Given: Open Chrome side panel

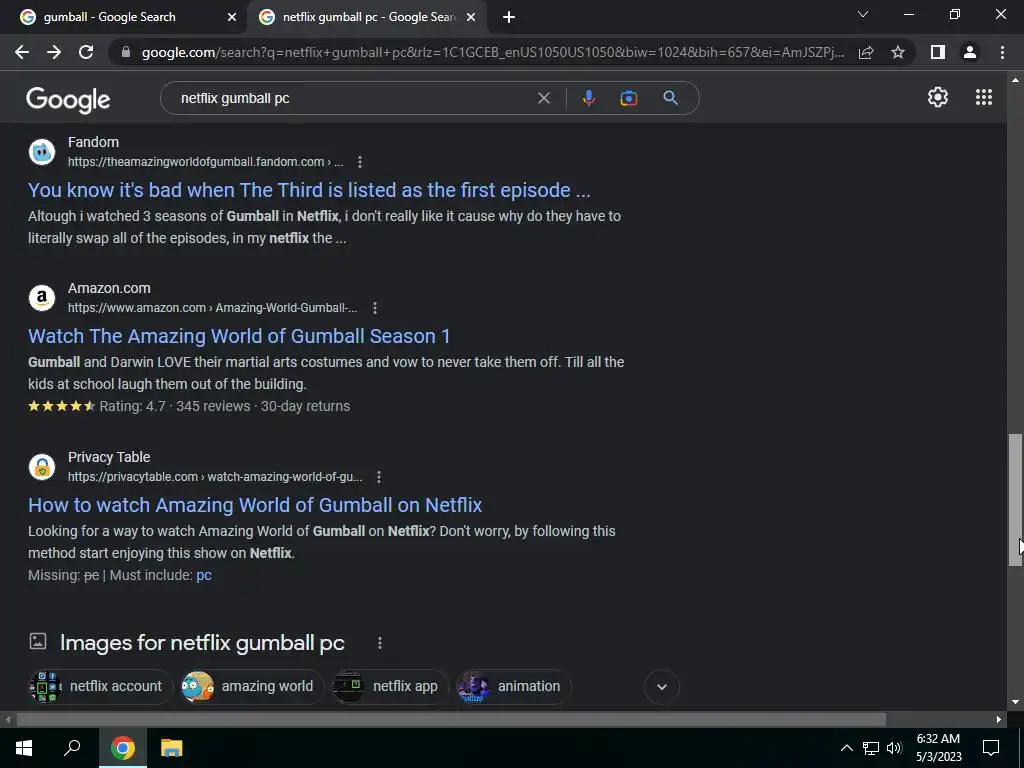Looking at the screenshot, I should (x=938, y=52).
